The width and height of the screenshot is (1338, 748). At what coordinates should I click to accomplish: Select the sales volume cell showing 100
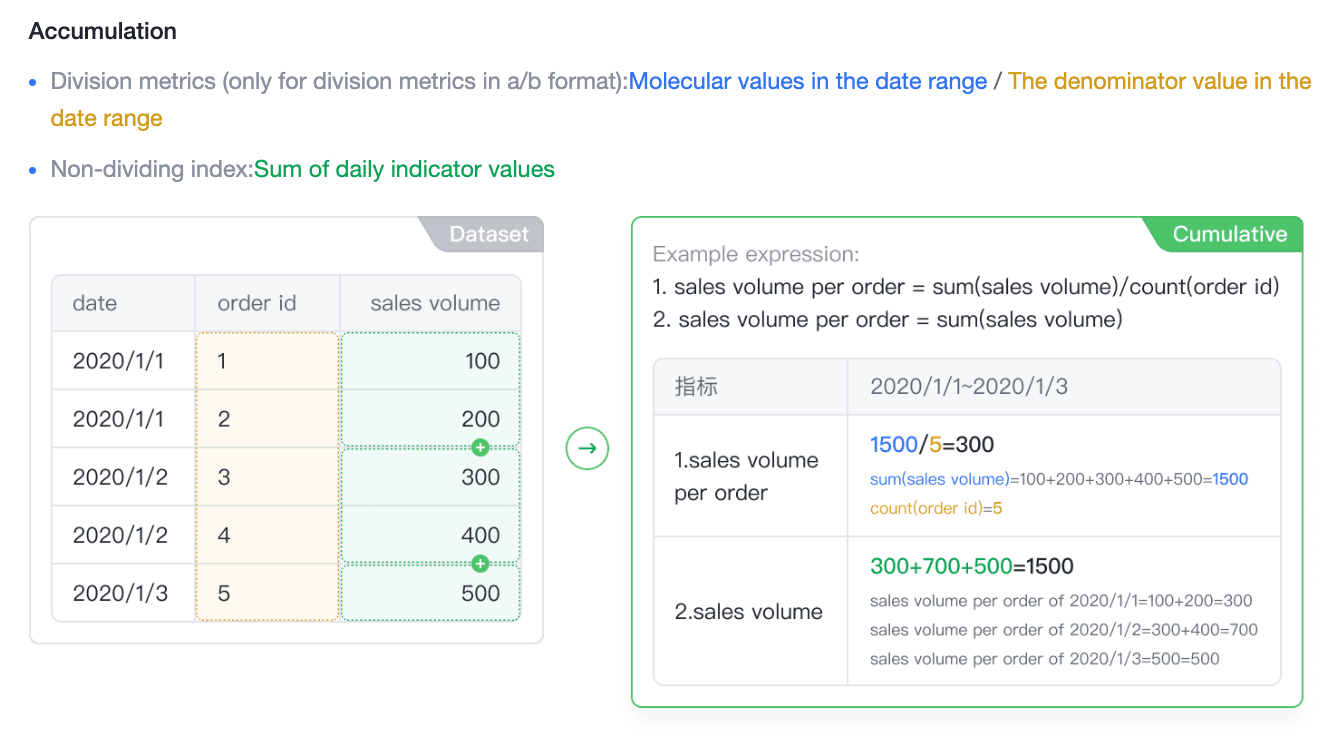pyautogui.click(x=431, y=361)
